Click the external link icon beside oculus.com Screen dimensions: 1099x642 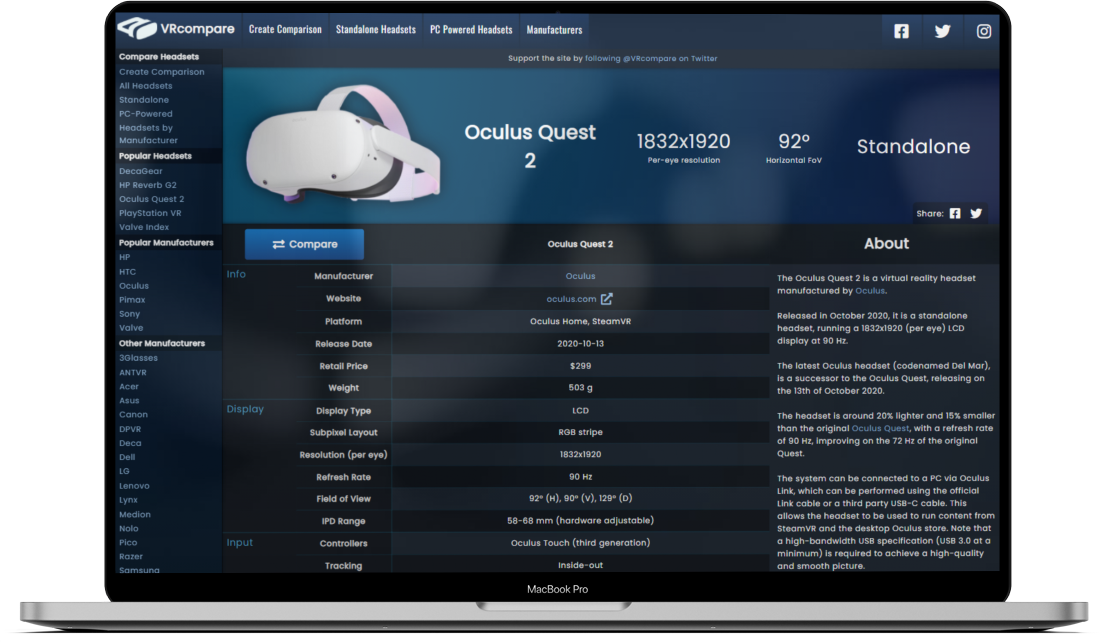pyautogui.click(x=606, y=299)
